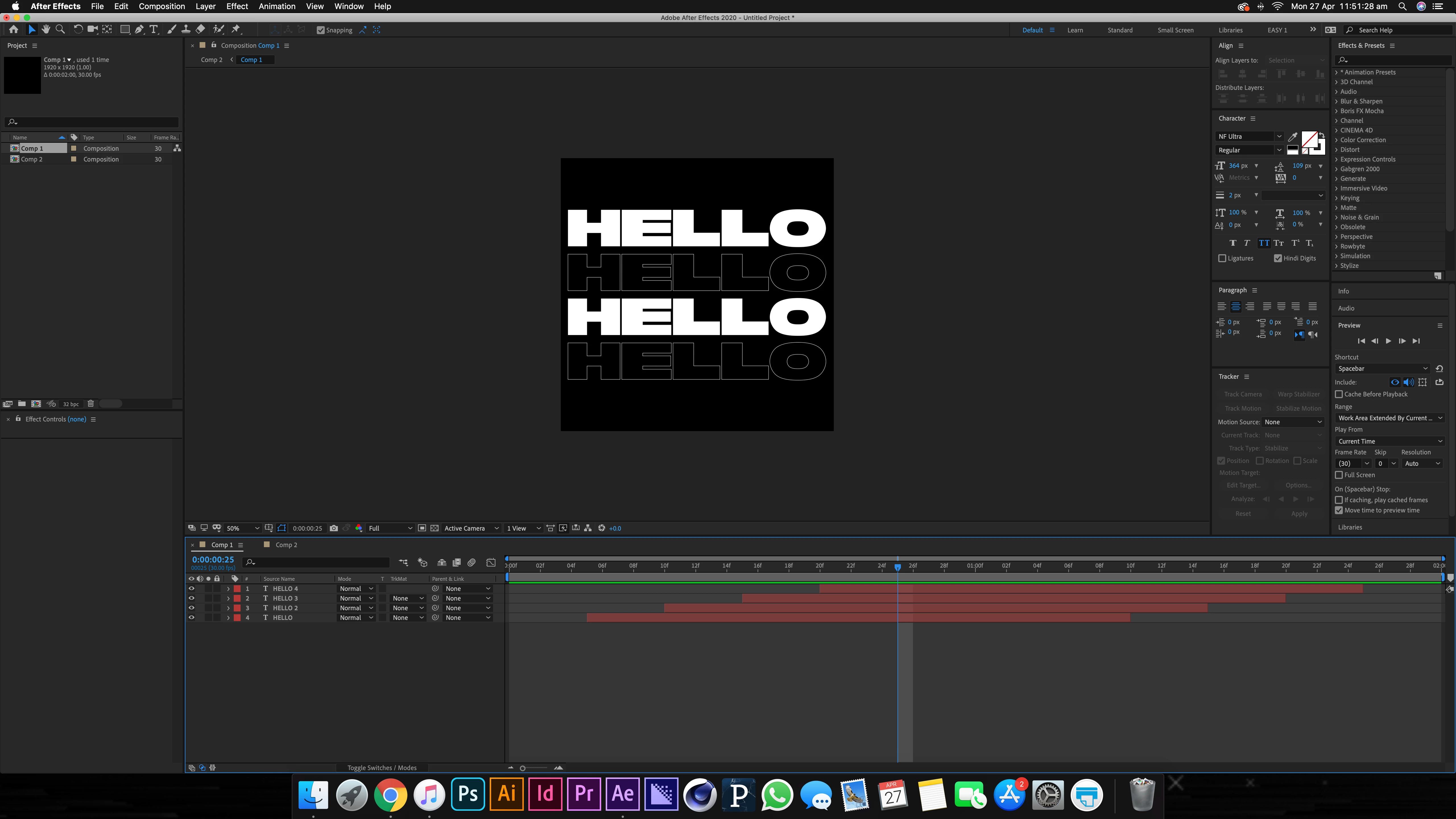This screenshot has width=1456, height=819.
Task: Click Toggle Switches / Modes button
Action: click(382, 768)
